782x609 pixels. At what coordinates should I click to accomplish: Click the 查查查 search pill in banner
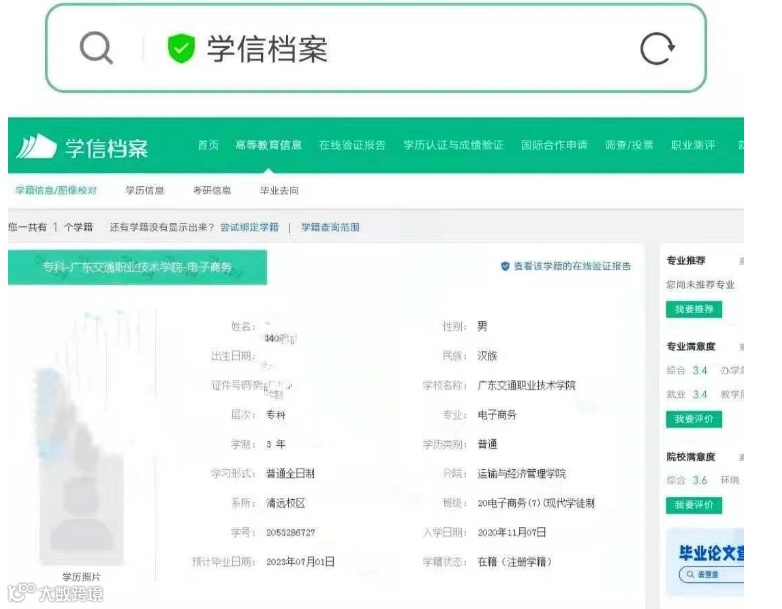(x=710, y=575)
